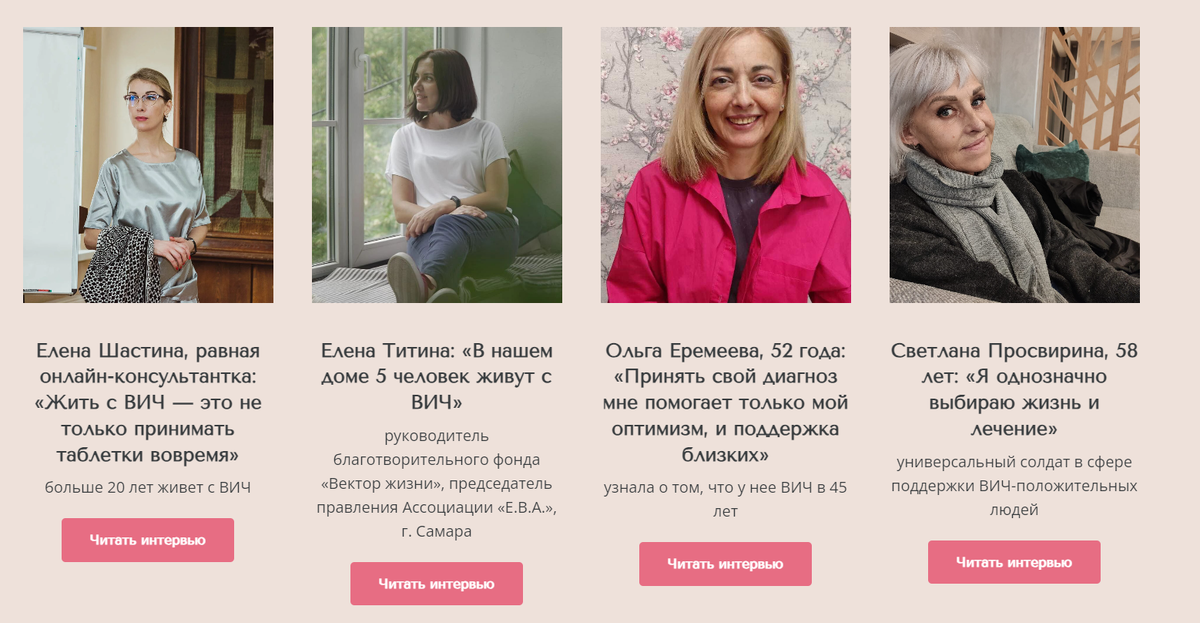
Task: Click 'Читать интервью' under Ольга Еремеева
Action: tap(726, 564)
